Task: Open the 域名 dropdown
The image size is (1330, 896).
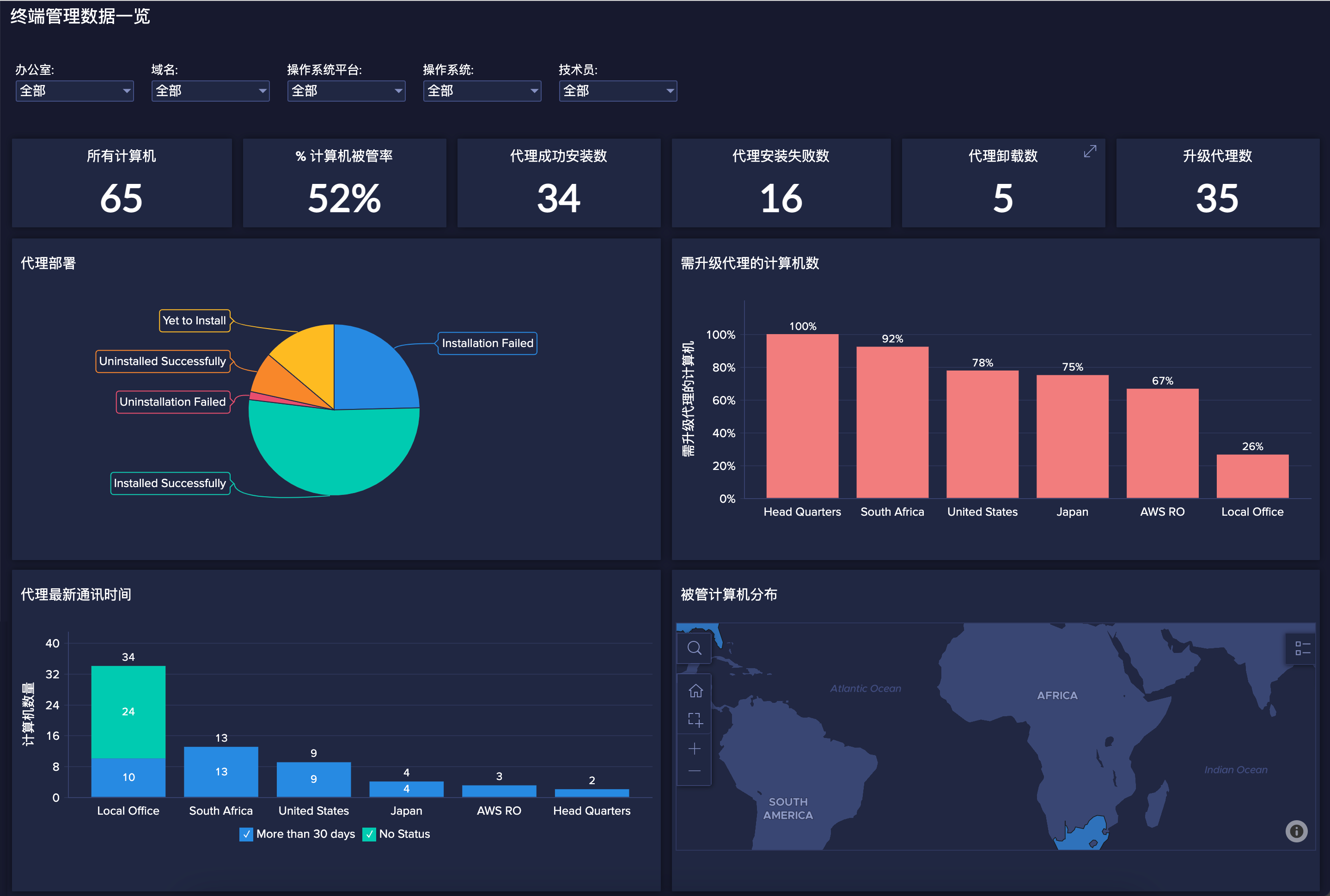Action: coord(210,91)
